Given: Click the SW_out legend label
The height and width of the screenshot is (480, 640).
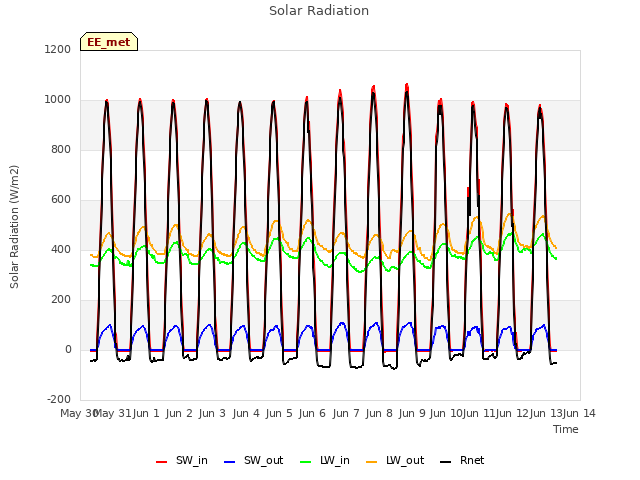Looking at the screenshot, I should pyautogui.click(x=263, y=460).
